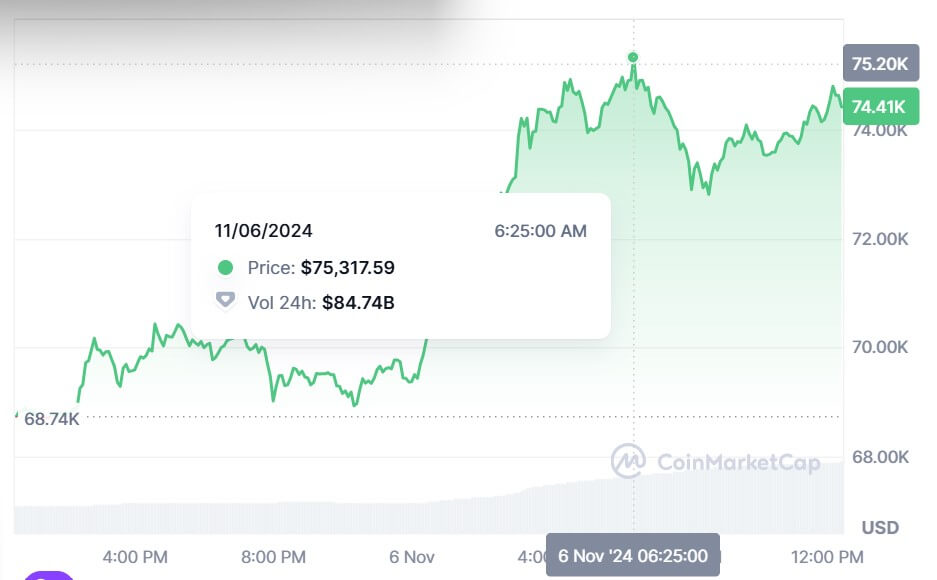The height and width of the screenshot is (580, 937).
Task: Click the green Price dot in tooltip
Action: (x=225, y=268)
